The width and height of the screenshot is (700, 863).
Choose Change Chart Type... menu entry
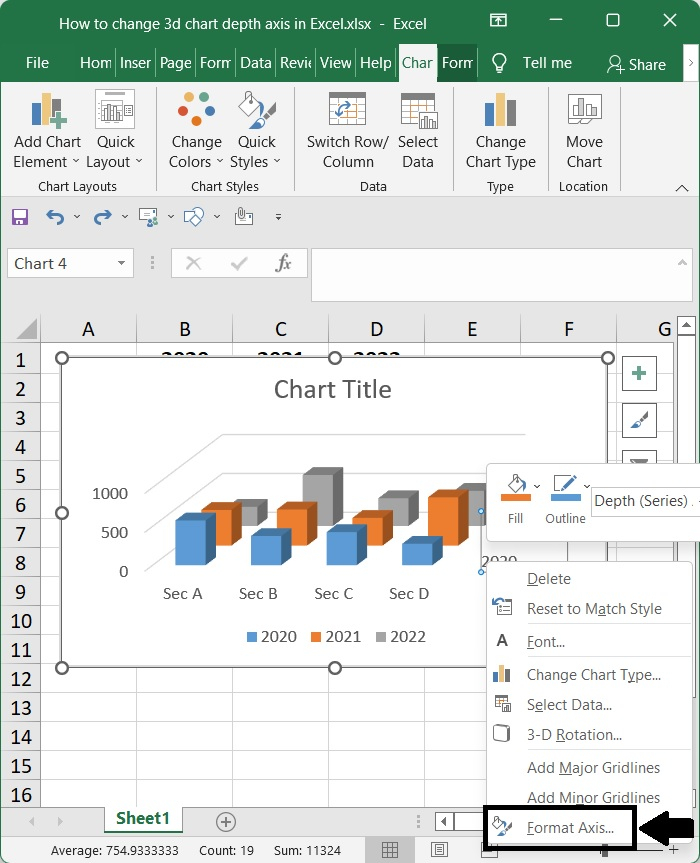tap(589, 675)
